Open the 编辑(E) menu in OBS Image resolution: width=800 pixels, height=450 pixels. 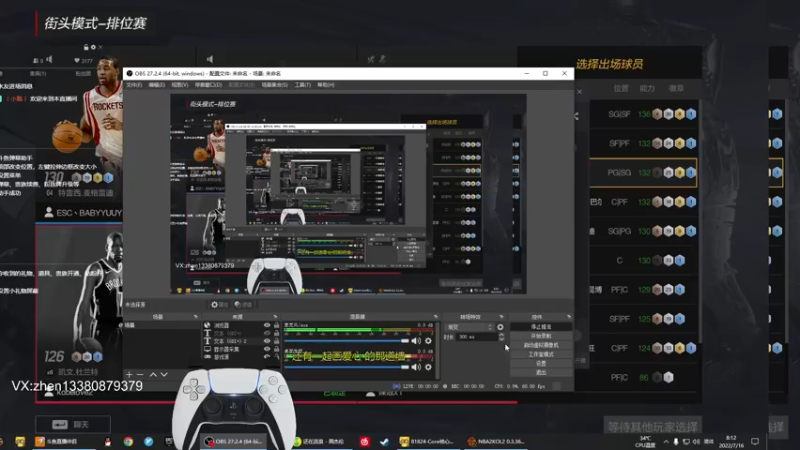click(156, 85)
